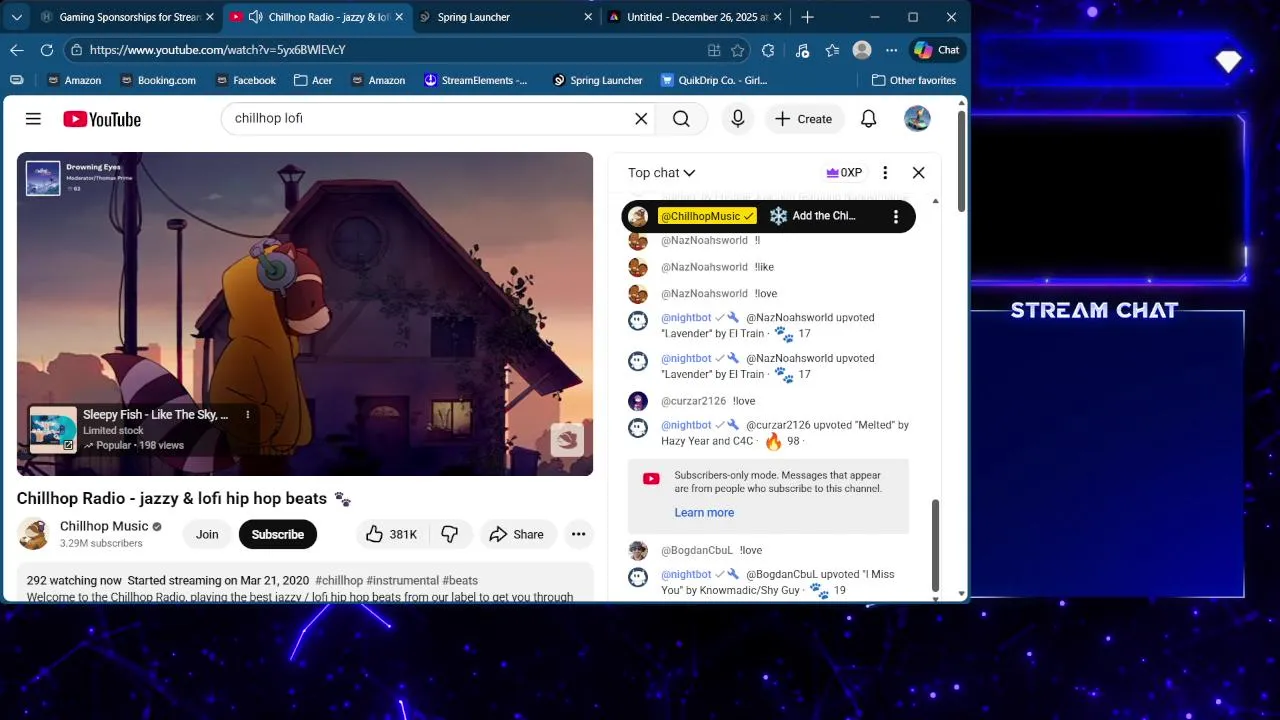This screenshot has height=720, width=1280.
Task: Start voice search with the microphone
Action: [738, 119]
